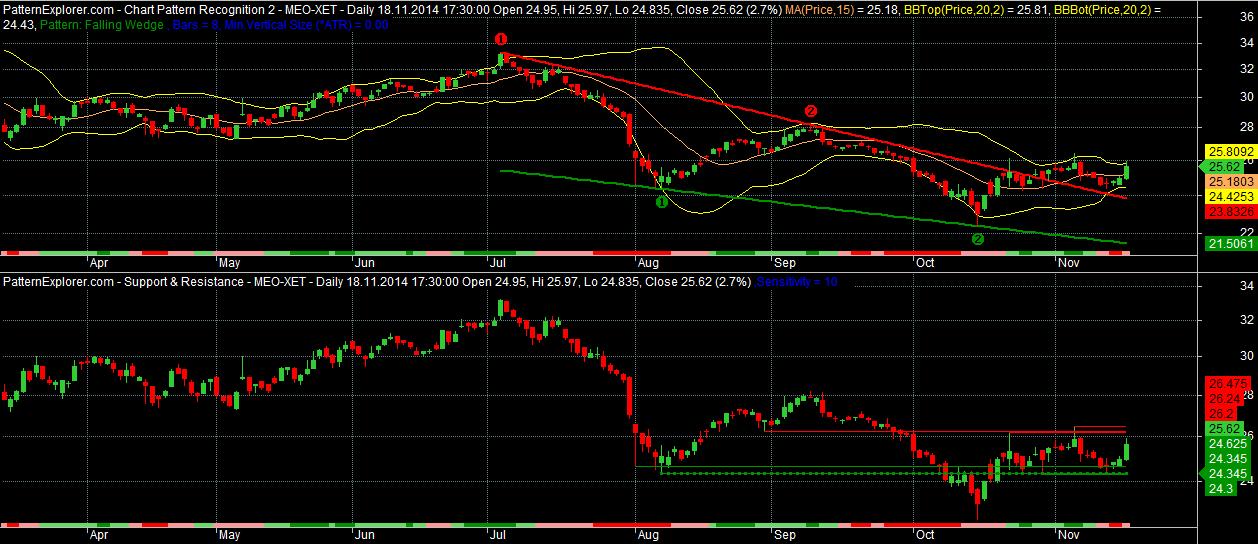Click green pivot marker 2 in October
Screen dimensions: 1258x544
(978, 239)
